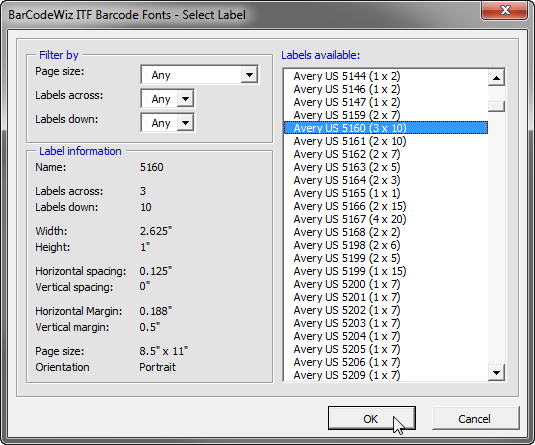Open the Page size dropdown
The image size is (535, 445).
(200, 74)
